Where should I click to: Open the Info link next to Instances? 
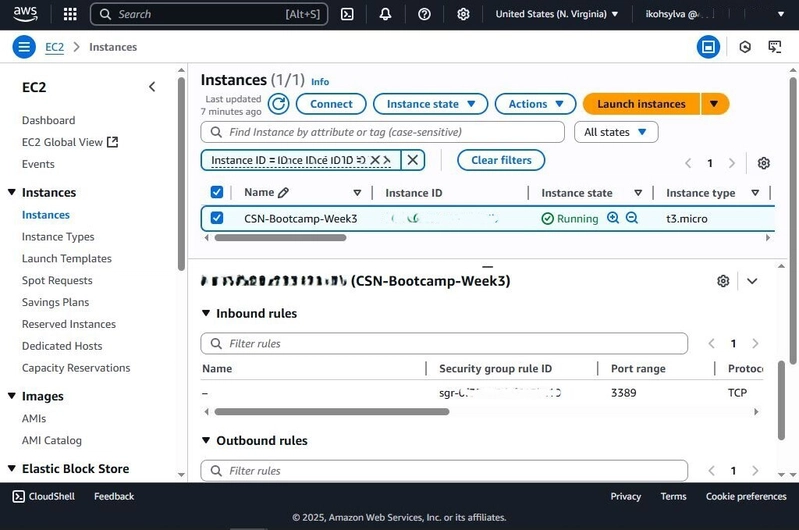coord(320,82)
